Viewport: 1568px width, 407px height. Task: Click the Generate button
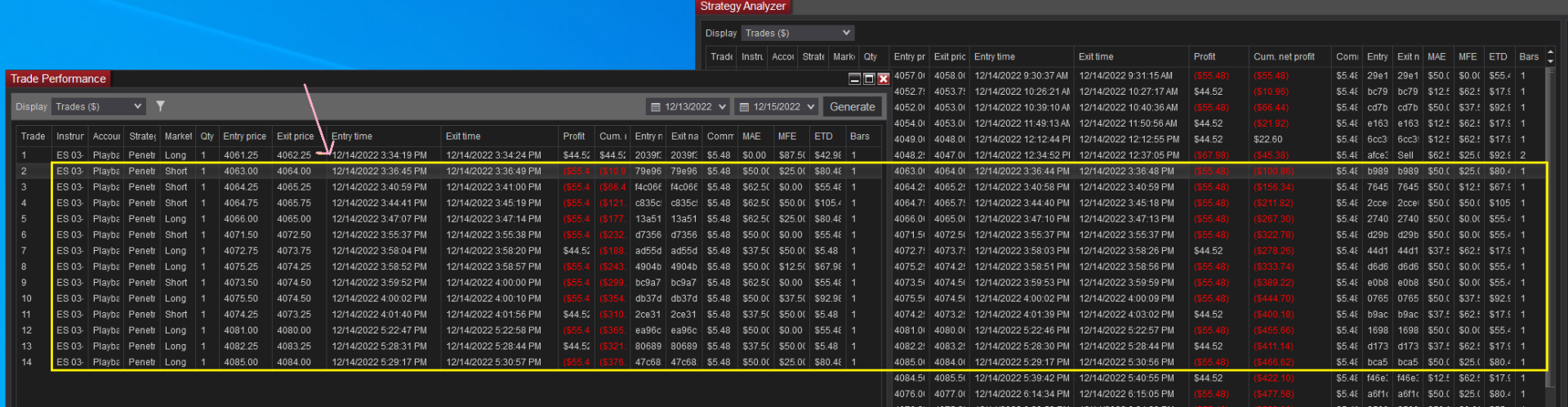coord(852,107)
